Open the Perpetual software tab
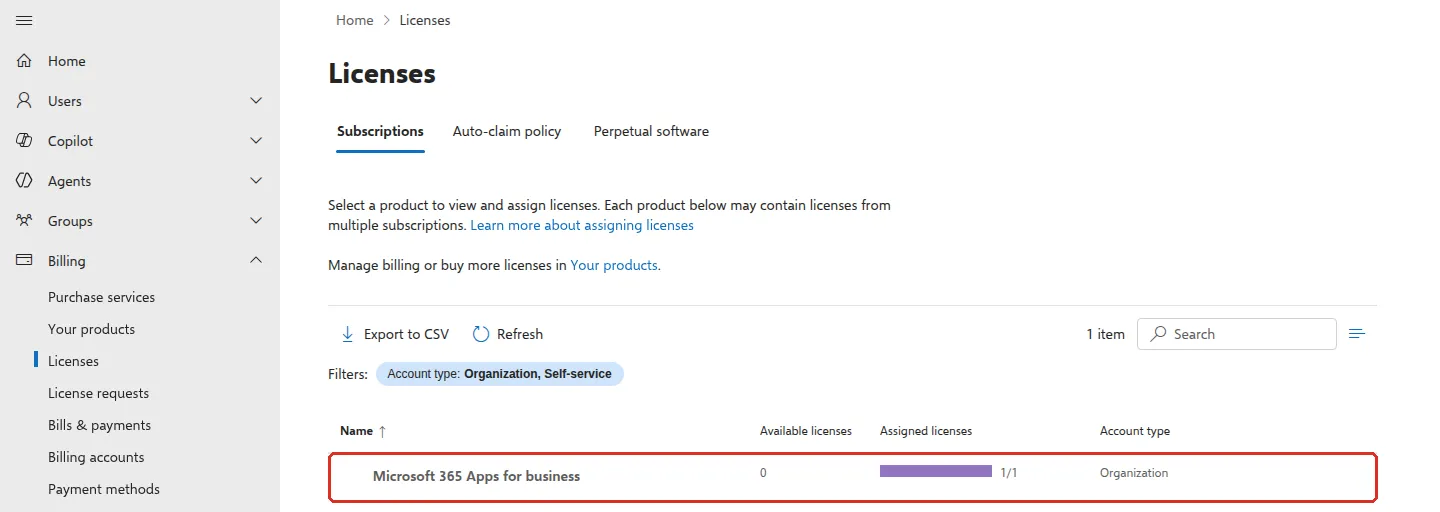The height and width of the screenshot is (512, 1440). point(651,131)
